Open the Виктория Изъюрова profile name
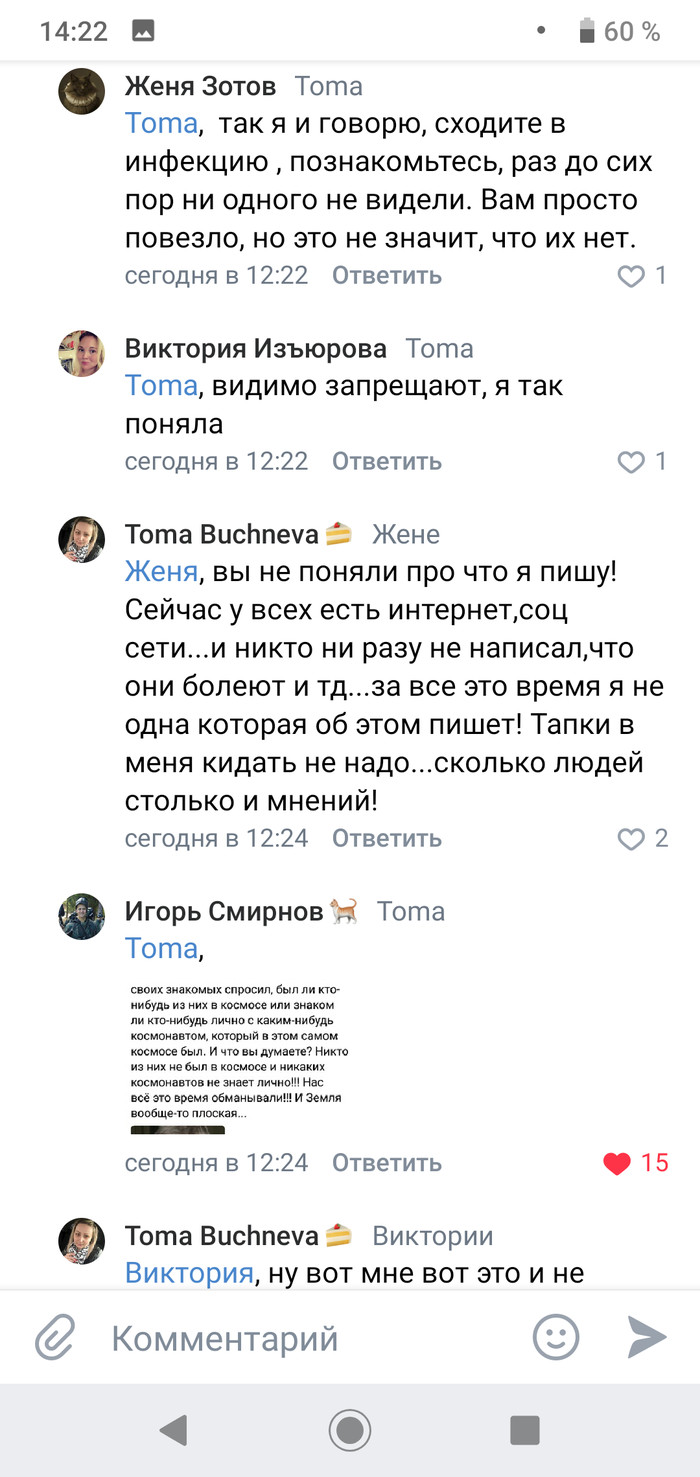700x1477 pixels. (255, 348)
